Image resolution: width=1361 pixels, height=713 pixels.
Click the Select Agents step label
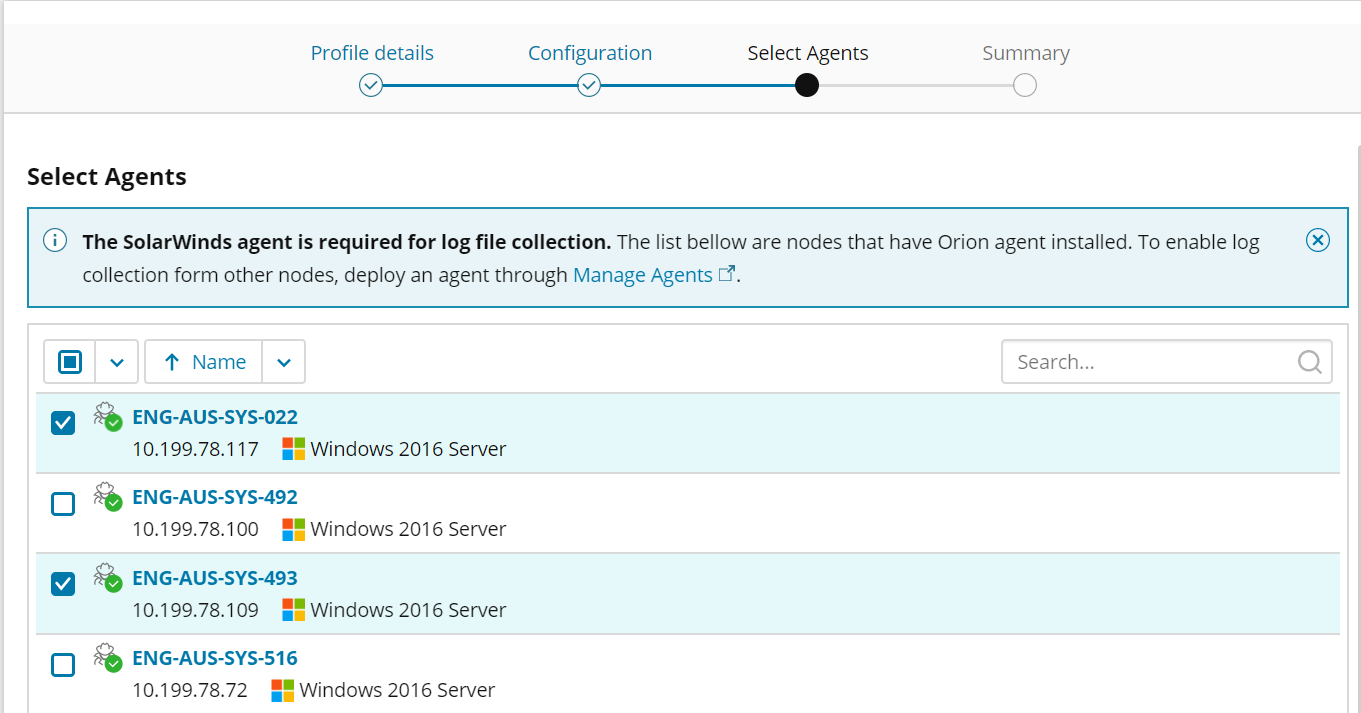808,53
